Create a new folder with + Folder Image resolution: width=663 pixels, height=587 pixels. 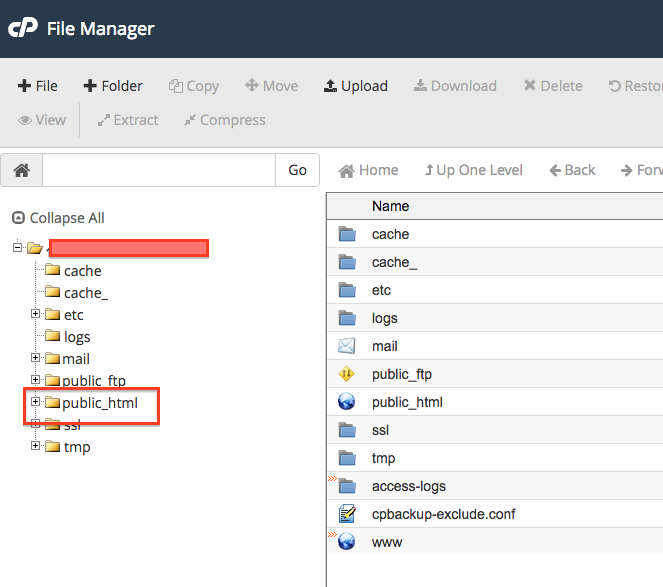click(x=113, y=86)
